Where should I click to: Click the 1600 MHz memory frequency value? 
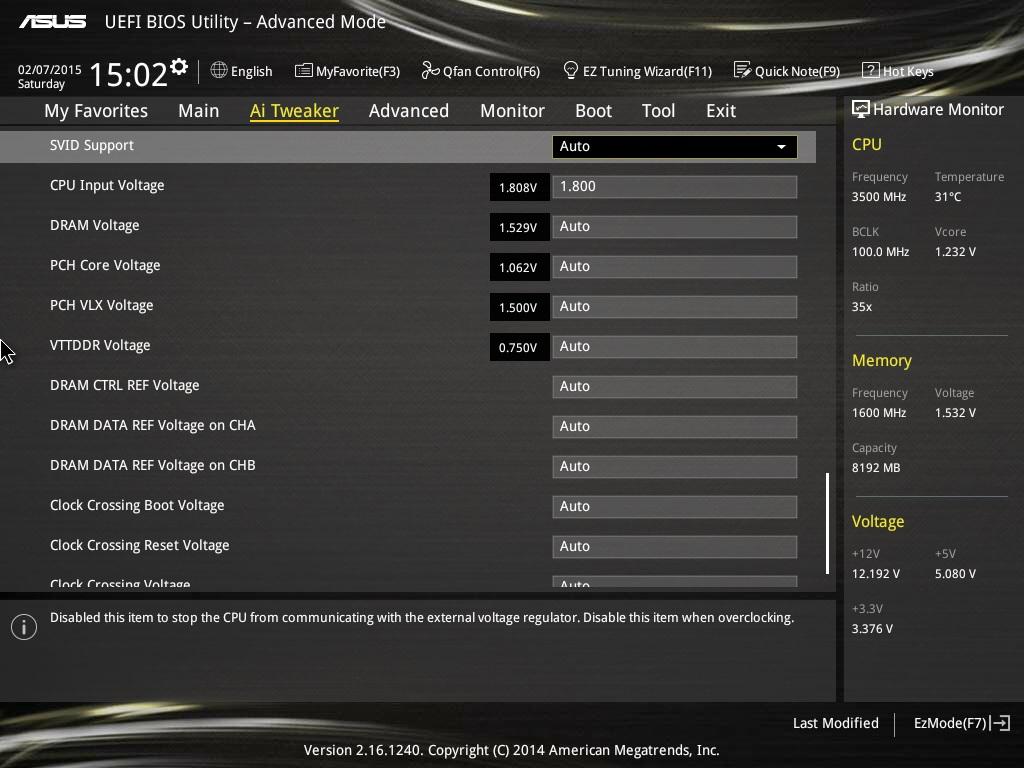tap(878, 413)
